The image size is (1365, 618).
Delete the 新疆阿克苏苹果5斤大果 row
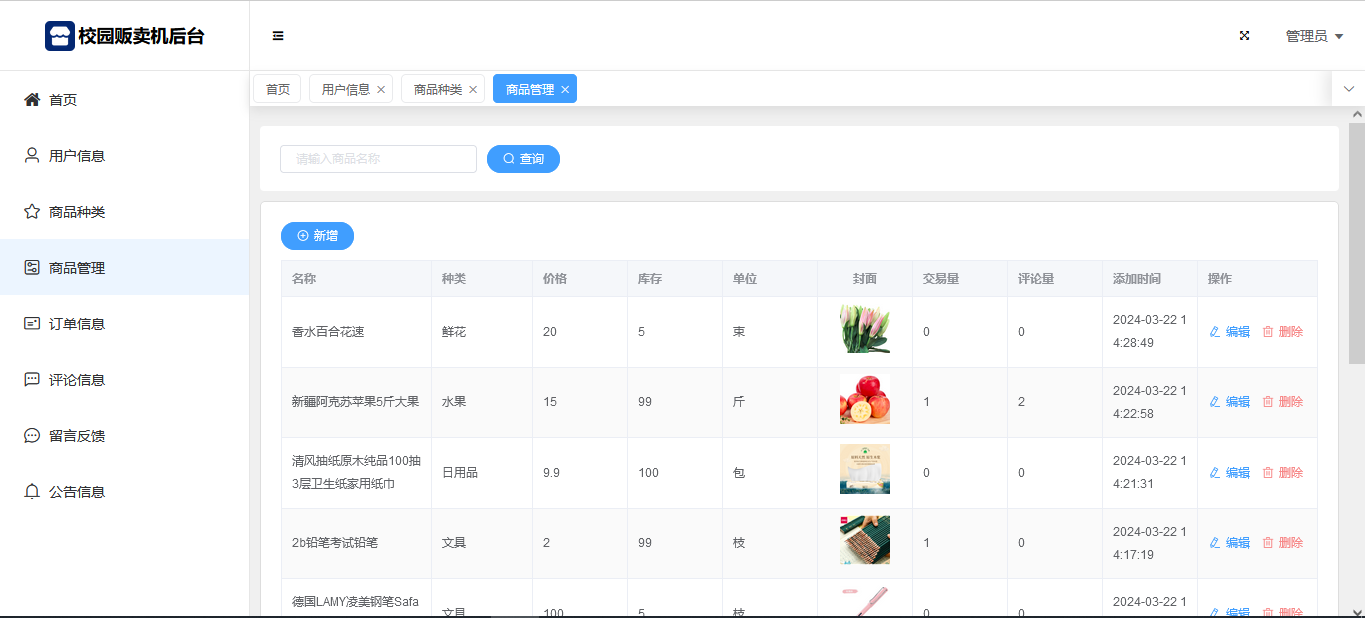tap(1283, 402)
